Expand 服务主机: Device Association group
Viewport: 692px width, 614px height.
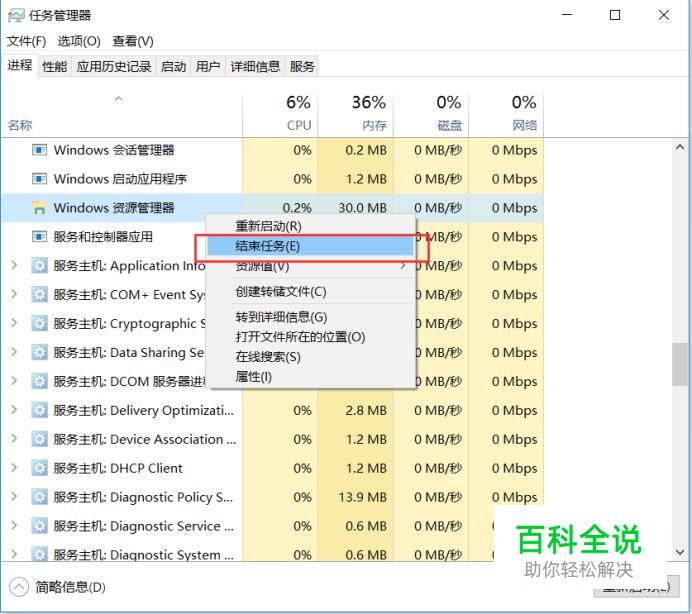(x=14, y=439)
